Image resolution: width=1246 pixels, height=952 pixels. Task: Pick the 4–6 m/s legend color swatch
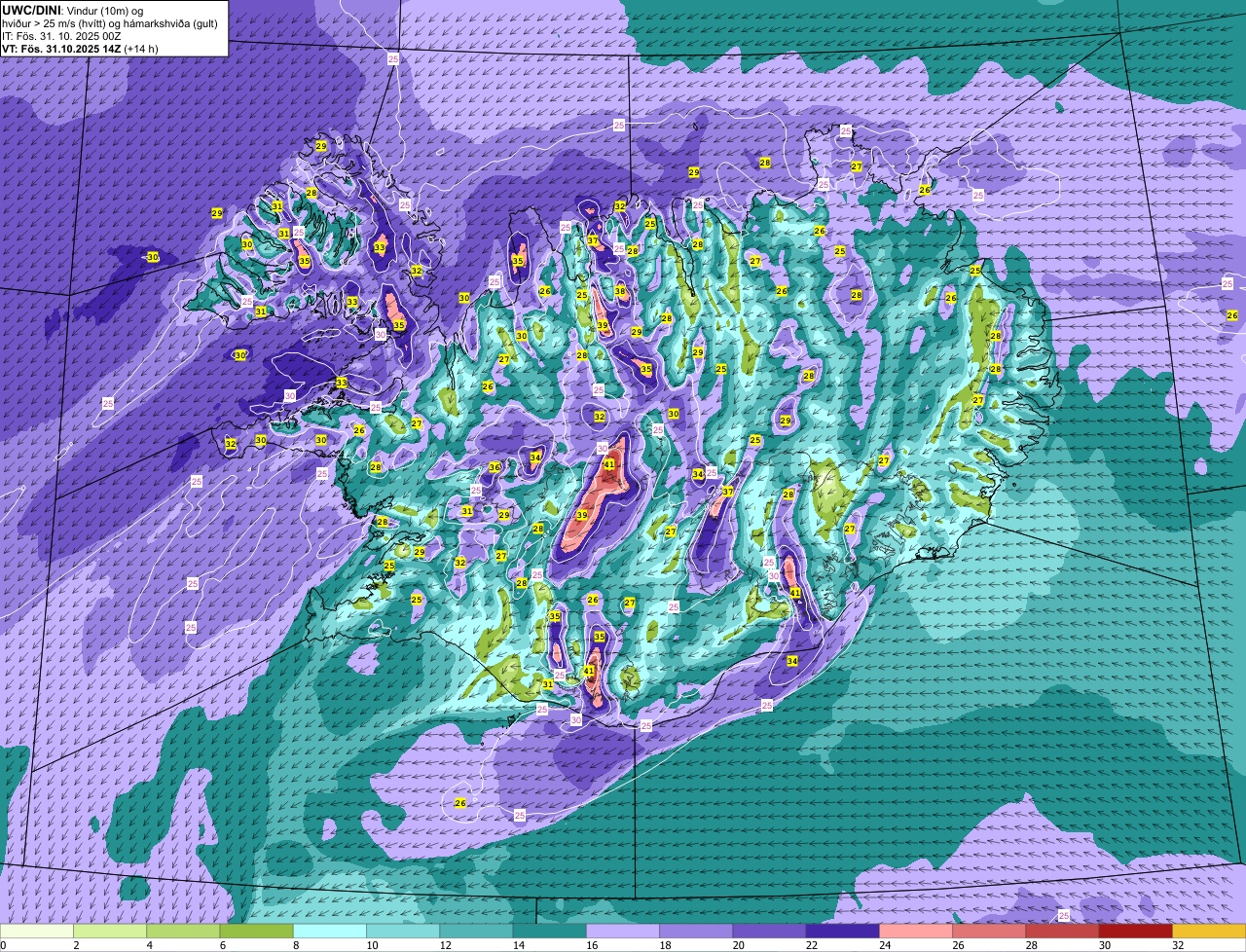tap(183, 931)
